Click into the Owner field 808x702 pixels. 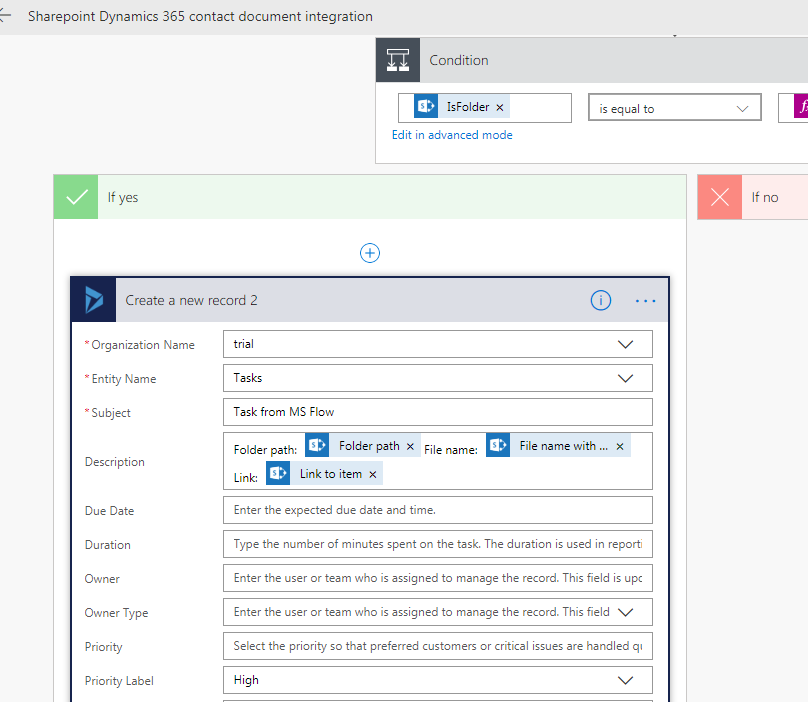pyautogui.click(x=437, y=578)
